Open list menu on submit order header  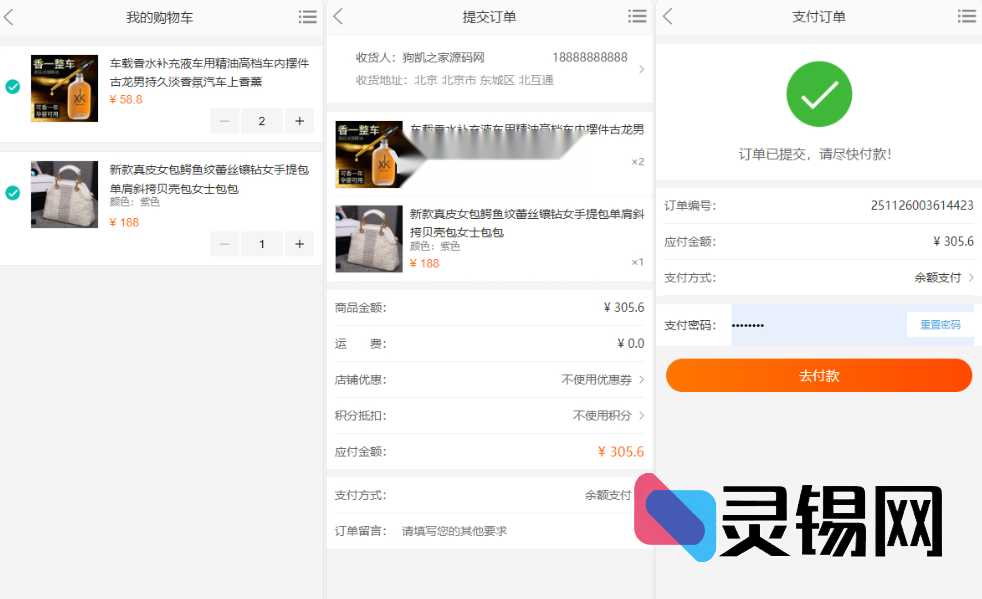637,17
